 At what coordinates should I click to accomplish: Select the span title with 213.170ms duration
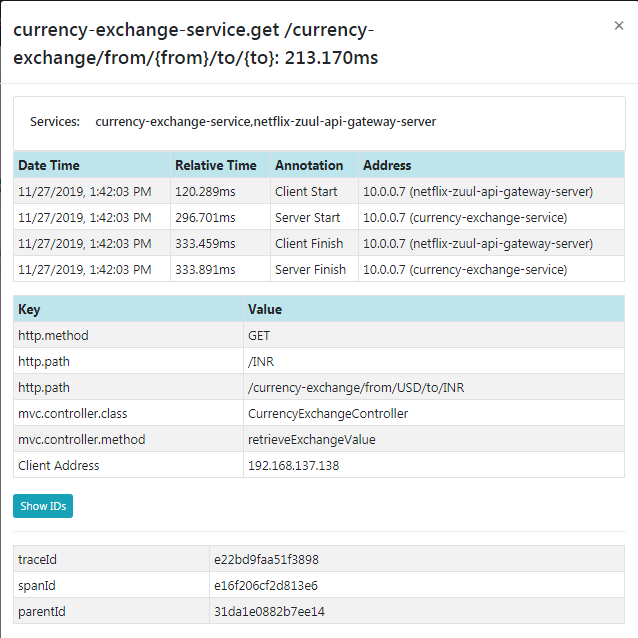tap(195, 44)
